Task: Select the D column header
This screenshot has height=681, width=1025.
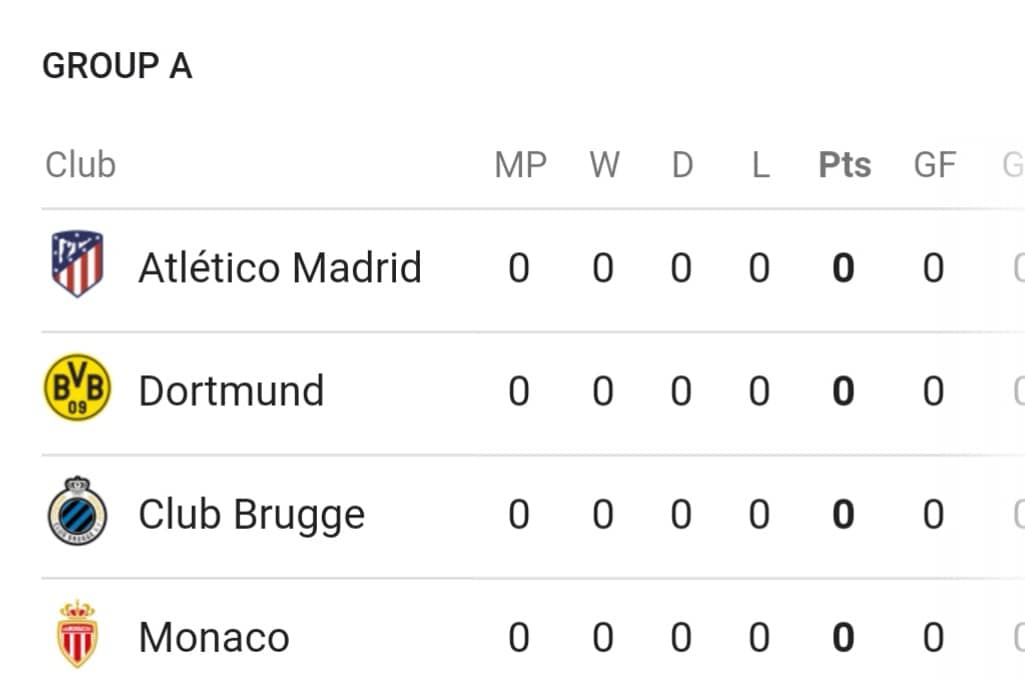Action: pyautogui.click(x=682, y=165)
